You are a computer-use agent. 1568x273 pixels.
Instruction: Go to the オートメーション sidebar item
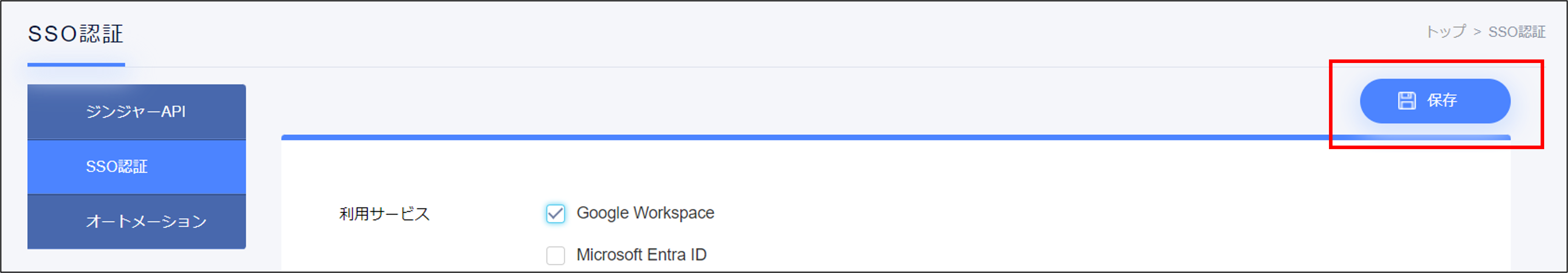pos(136,222)
